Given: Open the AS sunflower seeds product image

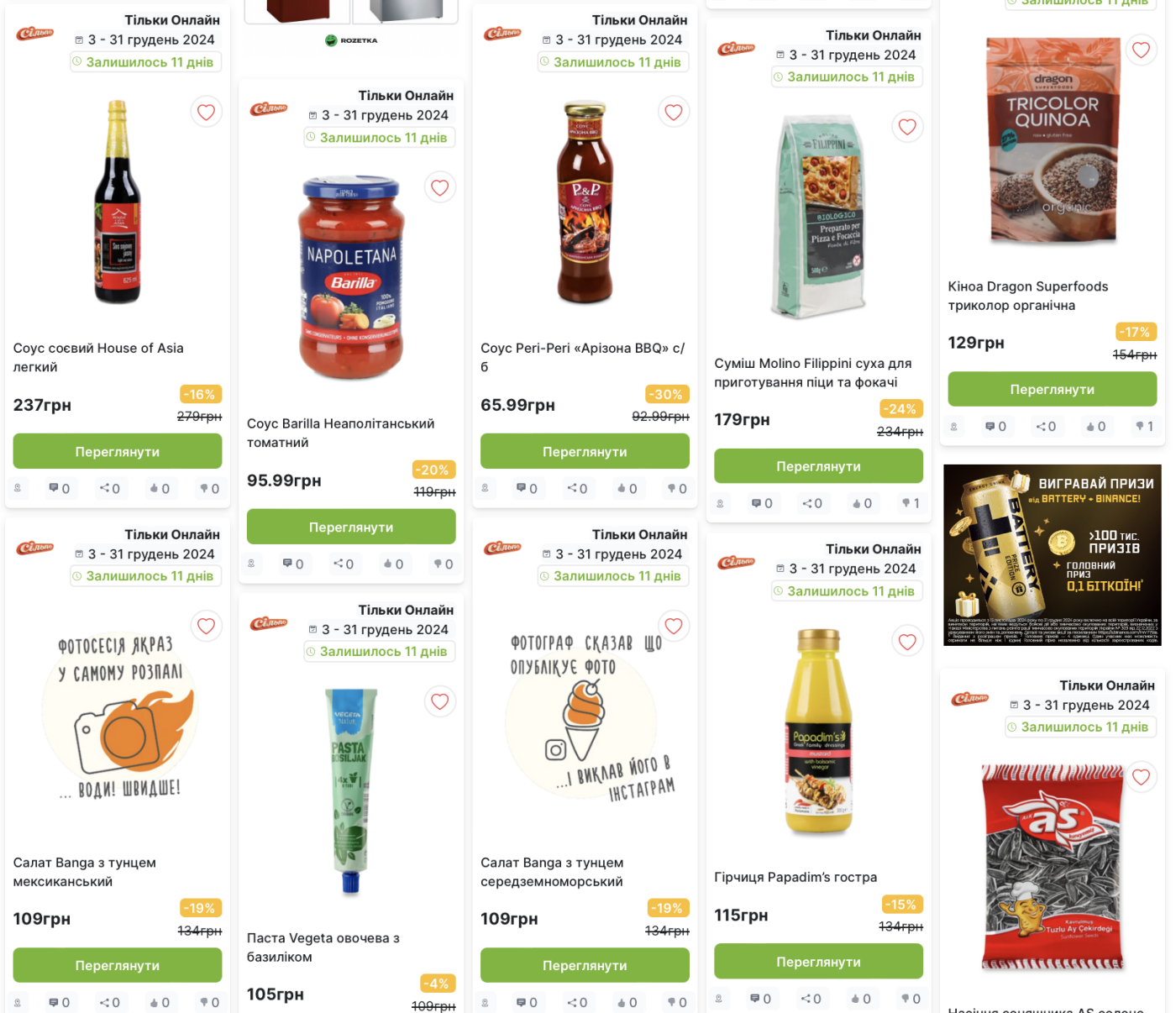Looking at the screenshot, I should pyautogui.click(x=1052, y=868).
